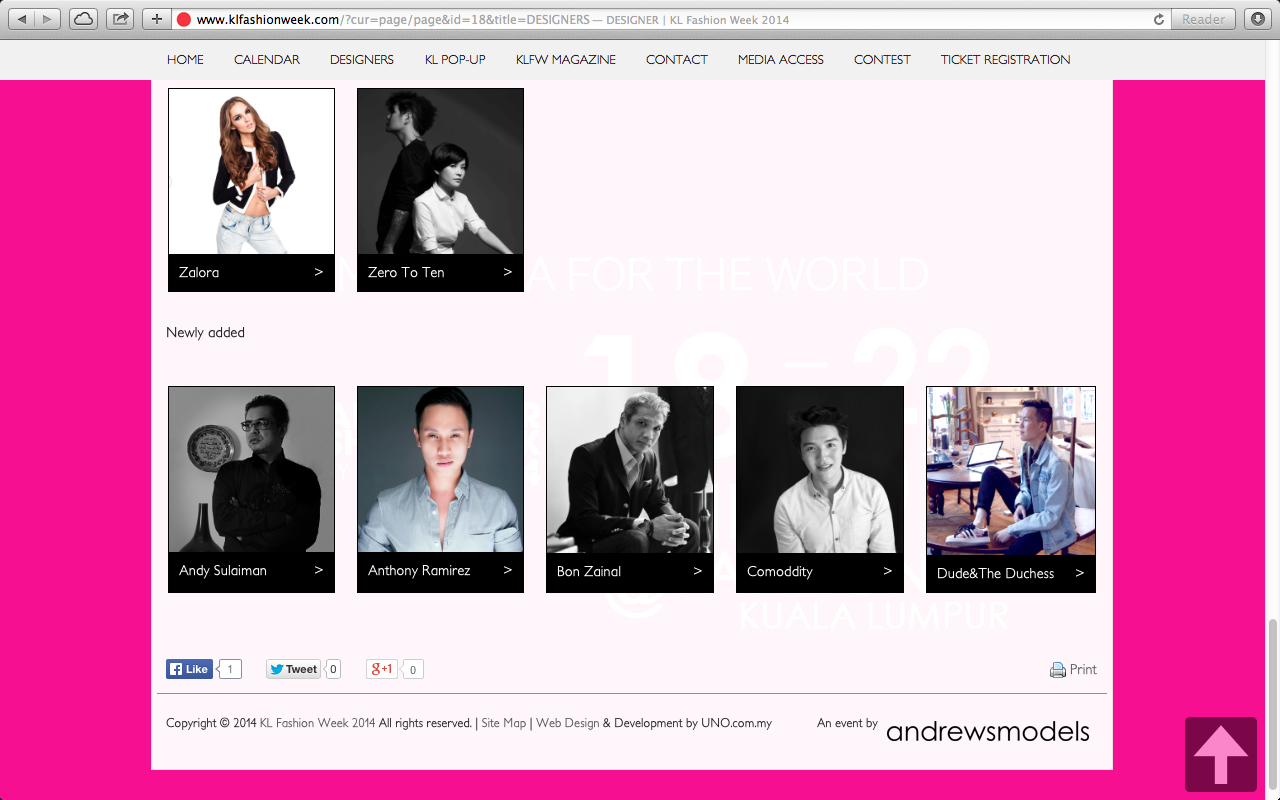The height and width of the screenshot is (800, 1280).
Task: Expand Andy Sulaiman arrow chevron
Action: [x=319, y=570]
